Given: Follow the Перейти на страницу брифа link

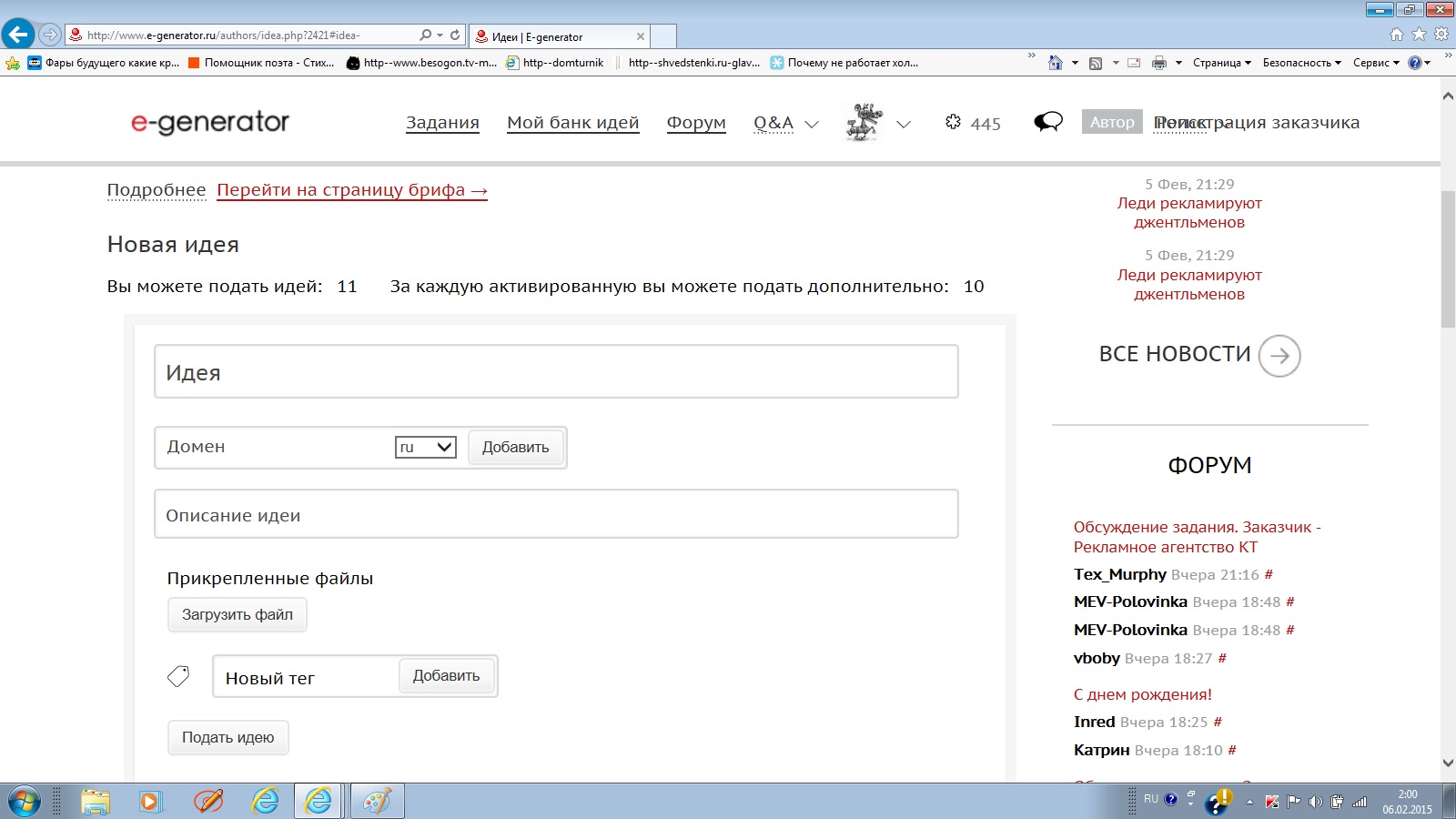Looking at the screenshot, I should [351, 190].
